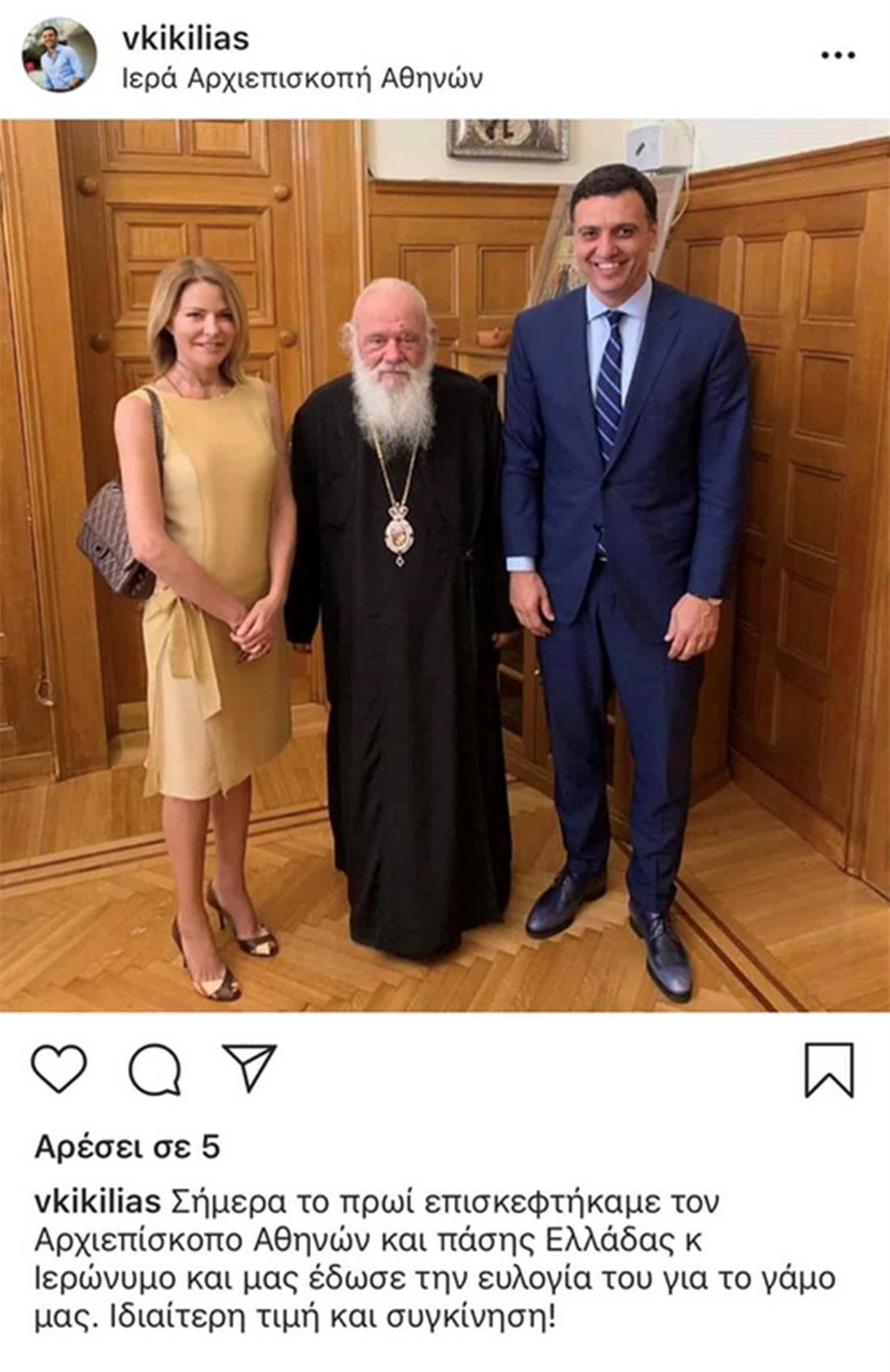
Task: Tap the vkikilias username in the header
Action: click(185, 38)
